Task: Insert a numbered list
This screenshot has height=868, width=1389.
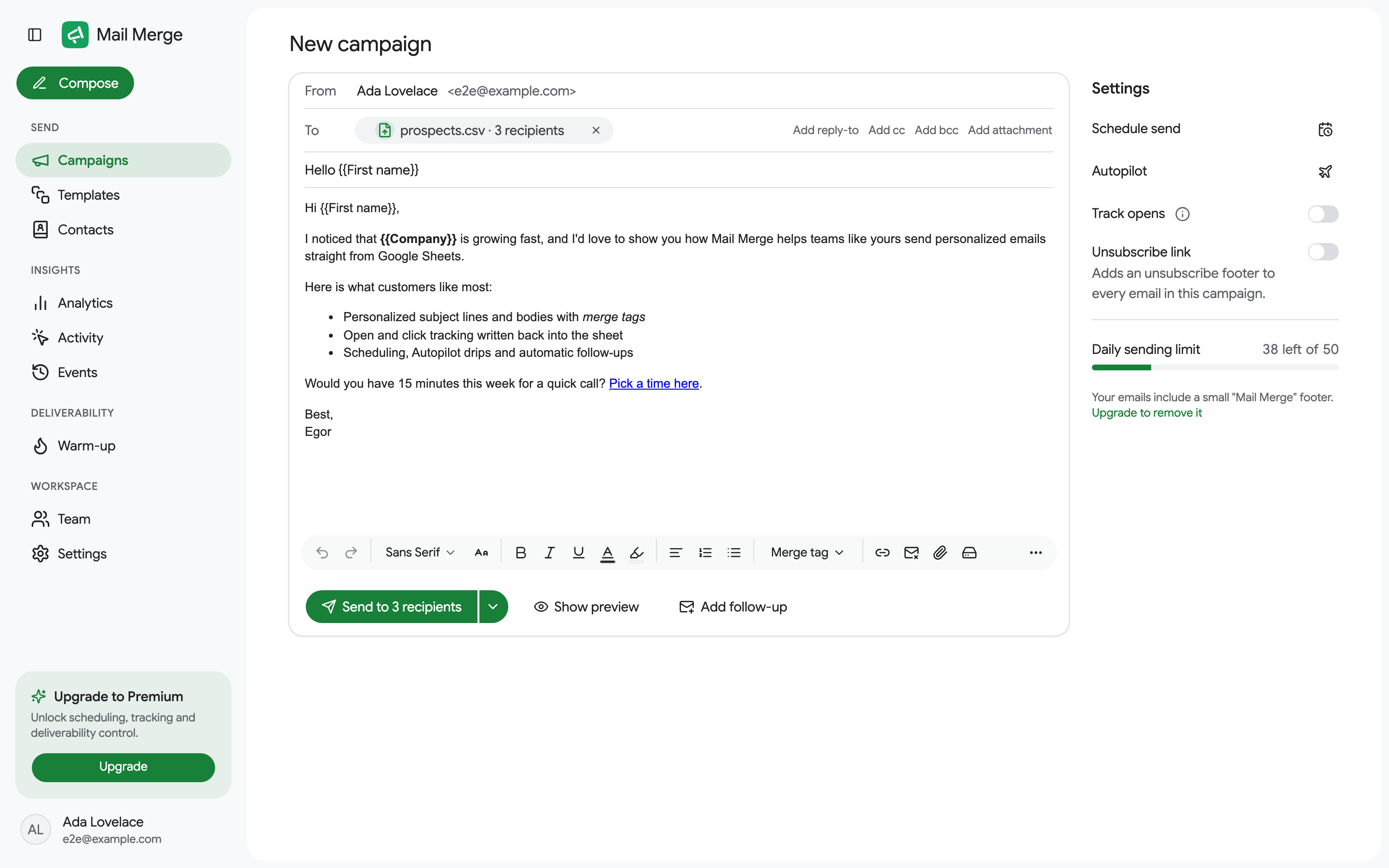Action: click(x=705, y=552)
